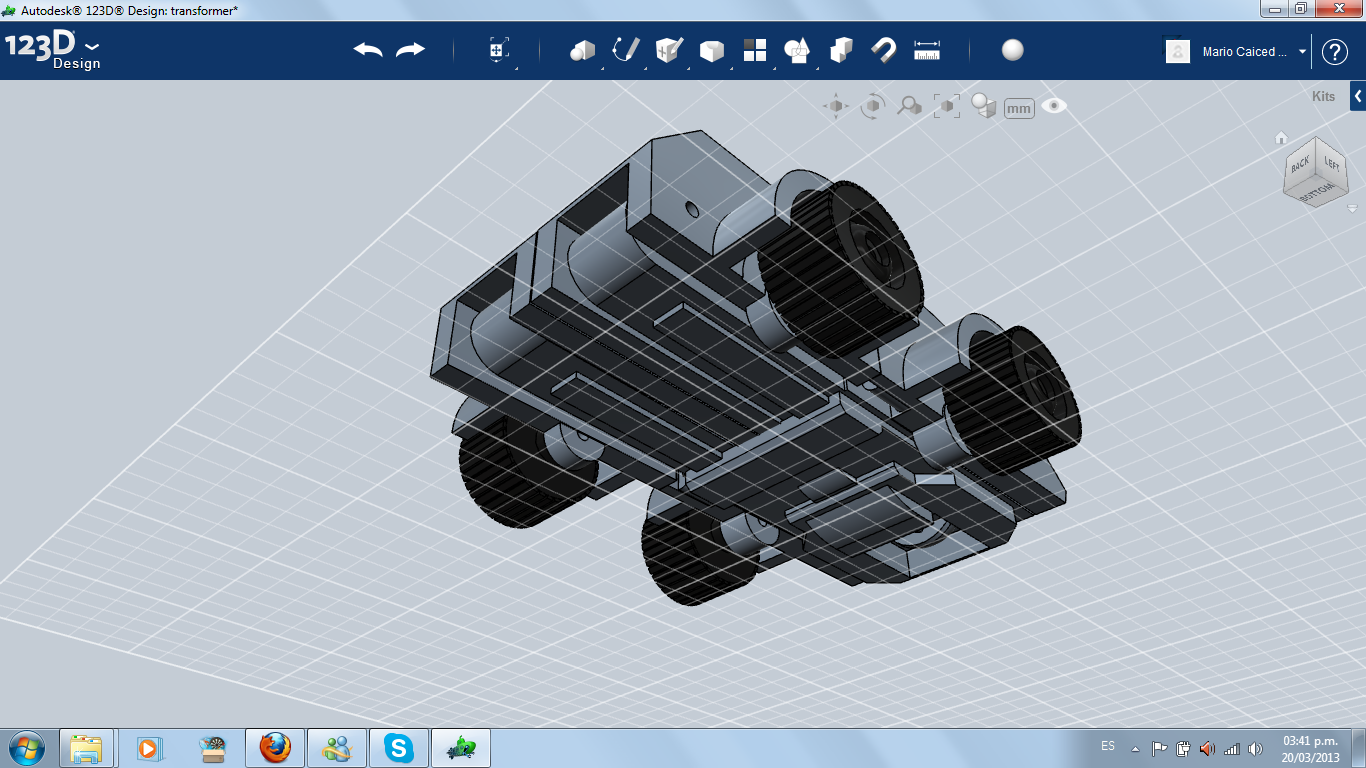Open the Windows Start menu

pyautogui.click(x=26, y=747)
